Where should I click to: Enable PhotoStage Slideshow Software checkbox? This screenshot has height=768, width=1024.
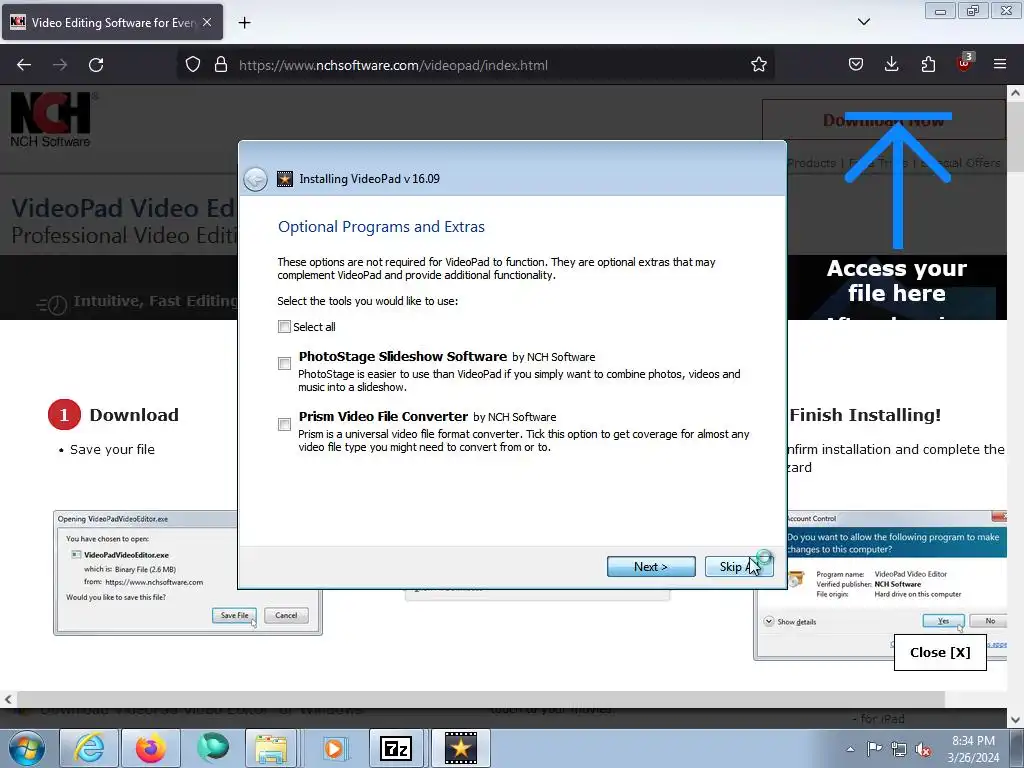coord(284,363)
